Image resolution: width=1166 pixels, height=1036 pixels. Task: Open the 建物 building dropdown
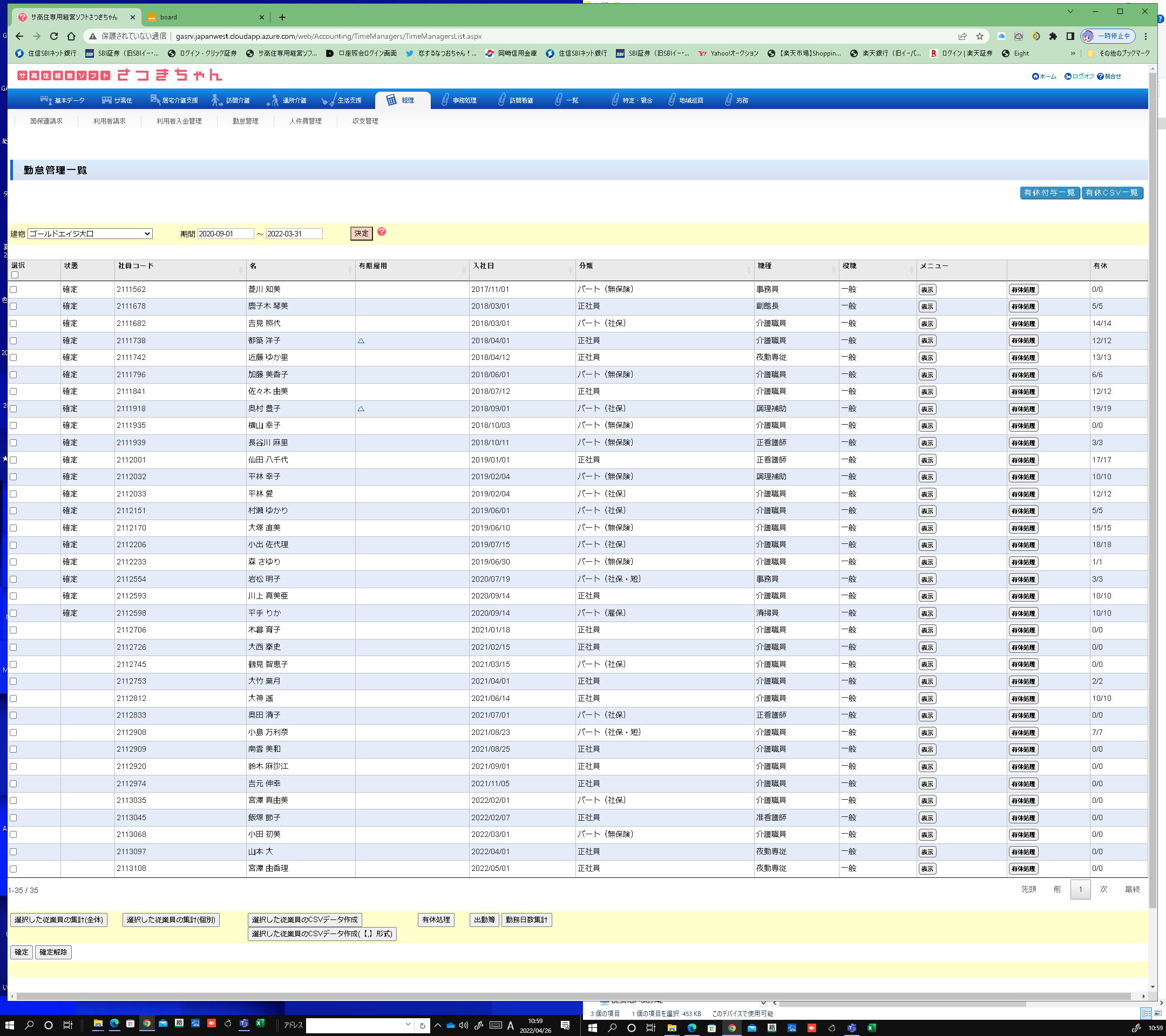point(90,234)
